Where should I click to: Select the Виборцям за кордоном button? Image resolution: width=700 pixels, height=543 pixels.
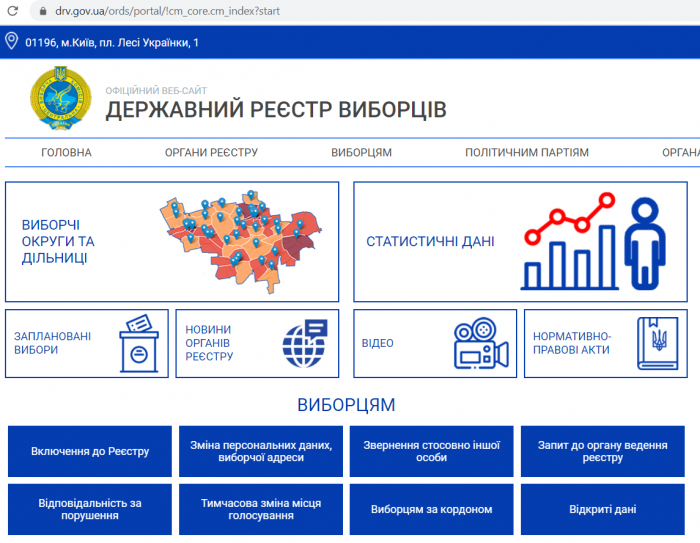(x=431, y=510)
